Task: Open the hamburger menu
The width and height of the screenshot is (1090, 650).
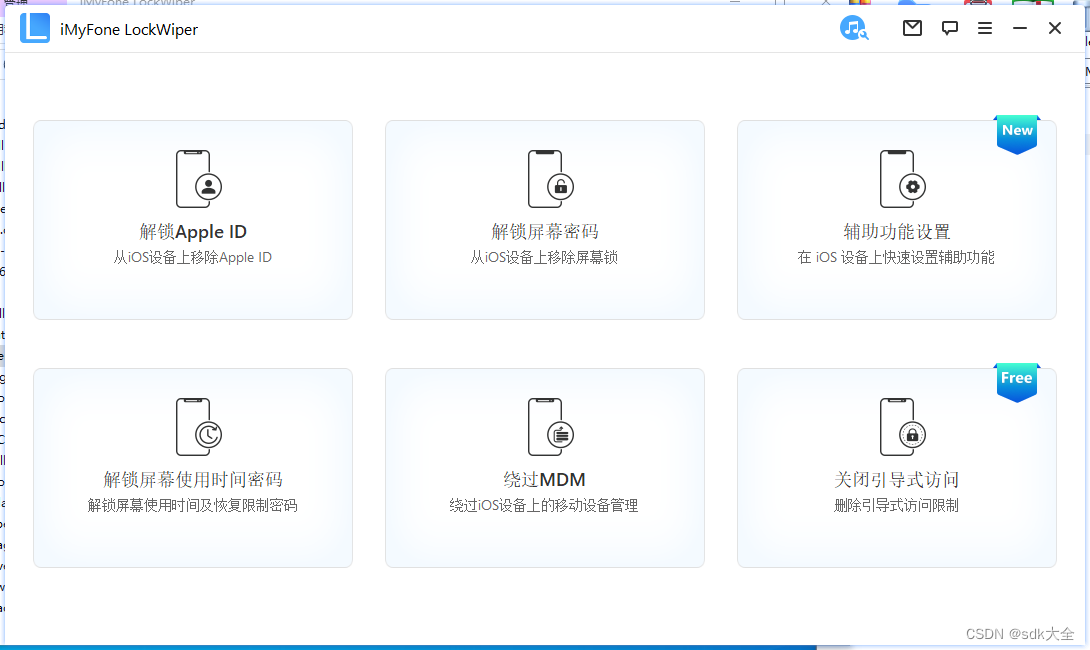Action: click(985, 28)
